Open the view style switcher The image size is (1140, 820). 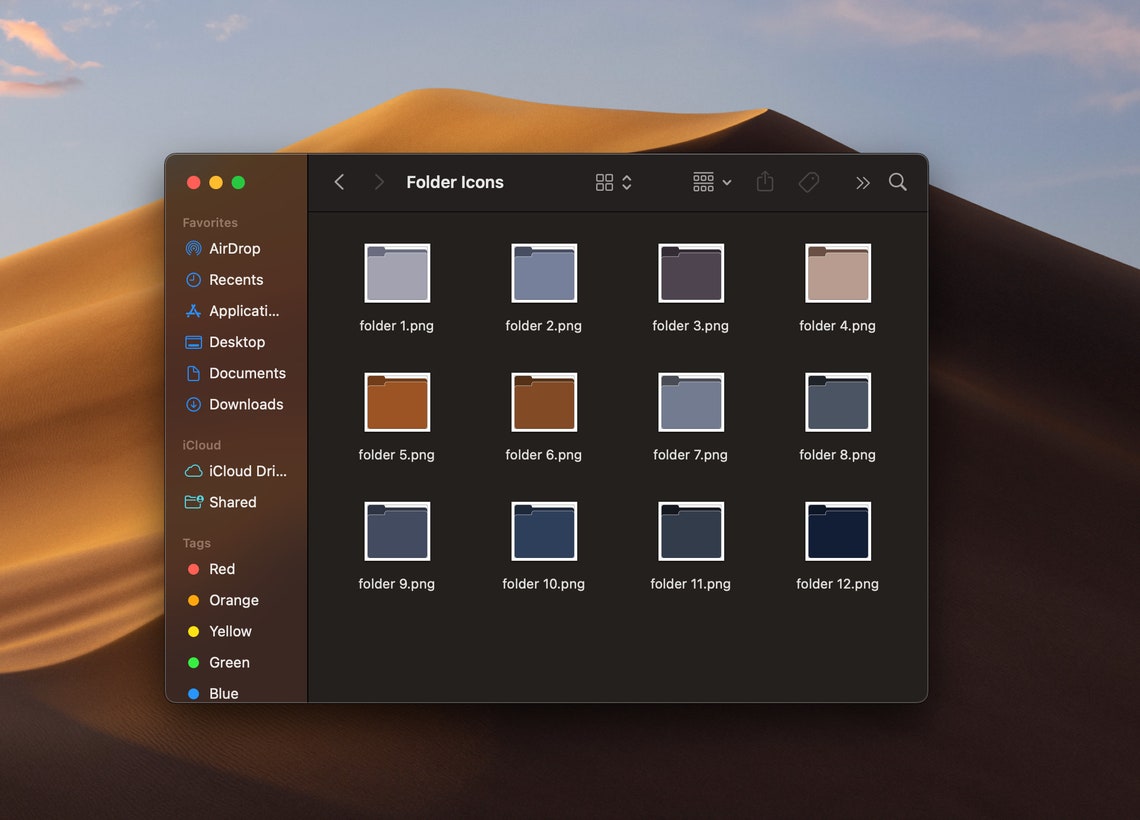(612, 182)
